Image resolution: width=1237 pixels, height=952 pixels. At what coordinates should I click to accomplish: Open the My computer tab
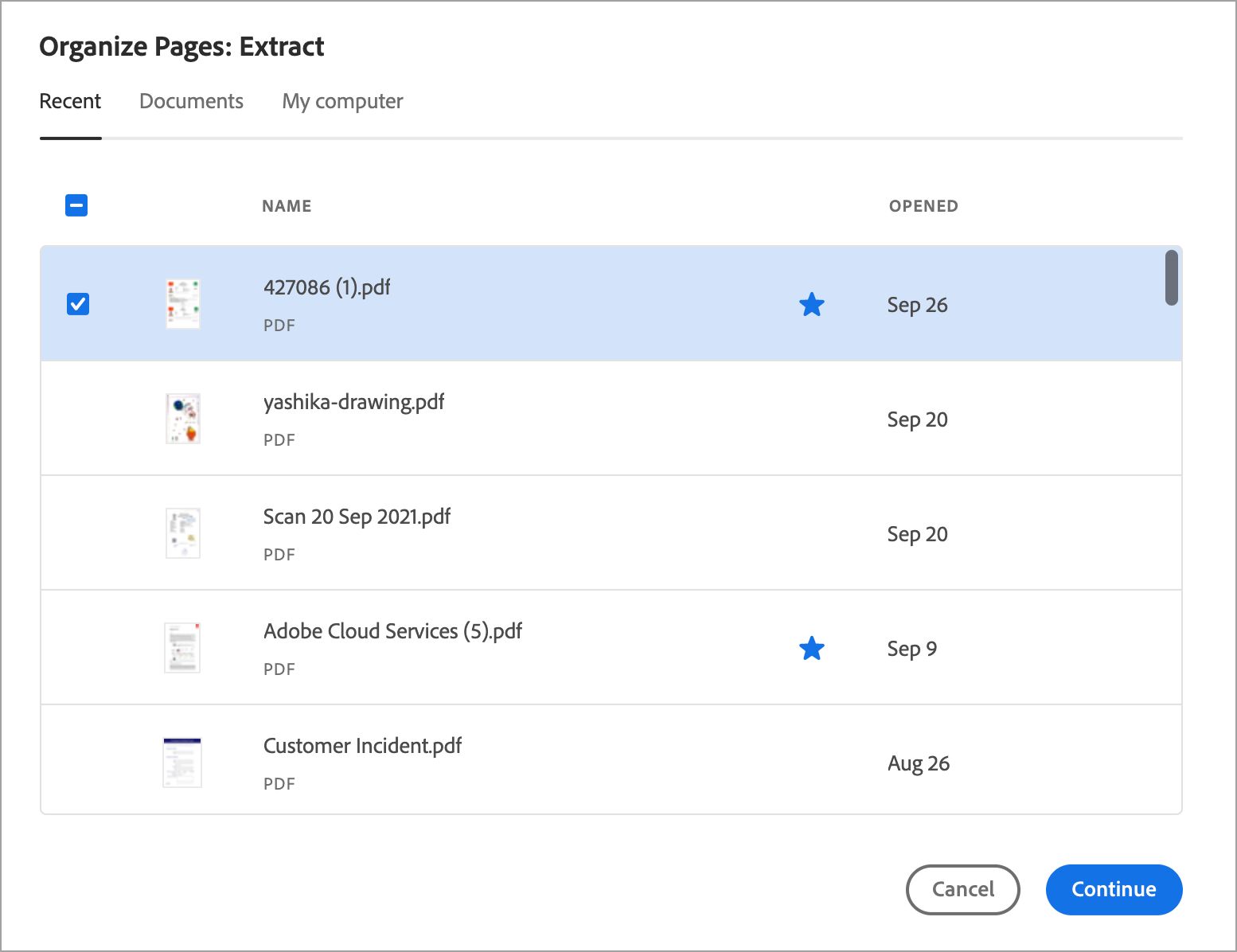[x=342, y=102]
